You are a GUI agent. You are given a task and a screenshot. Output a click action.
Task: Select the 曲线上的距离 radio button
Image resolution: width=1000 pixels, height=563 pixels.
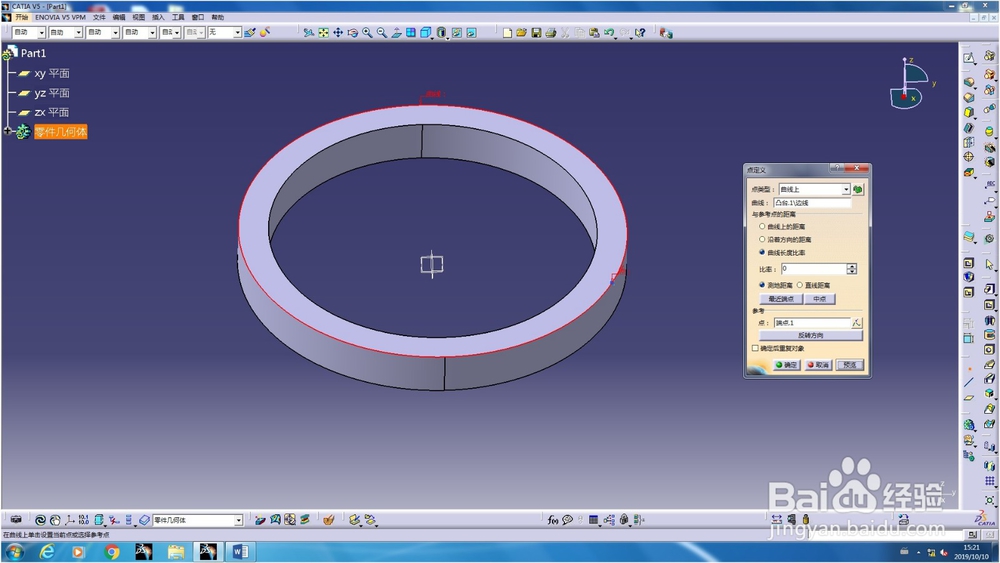762,226
